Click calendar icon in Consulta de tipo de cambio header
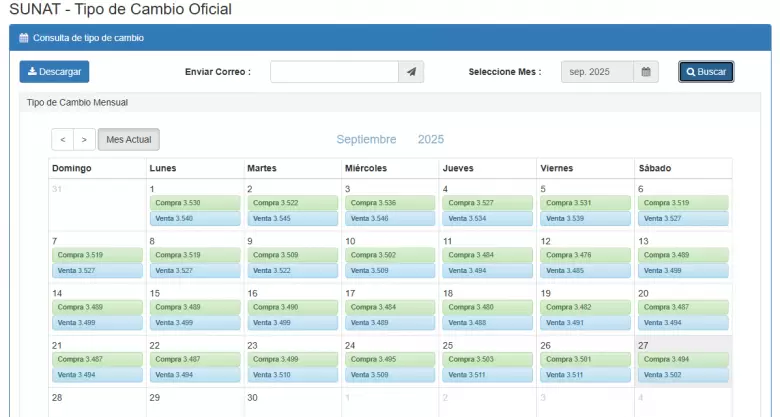This screenshot has height=417, width=780. [x=23, y=38]
